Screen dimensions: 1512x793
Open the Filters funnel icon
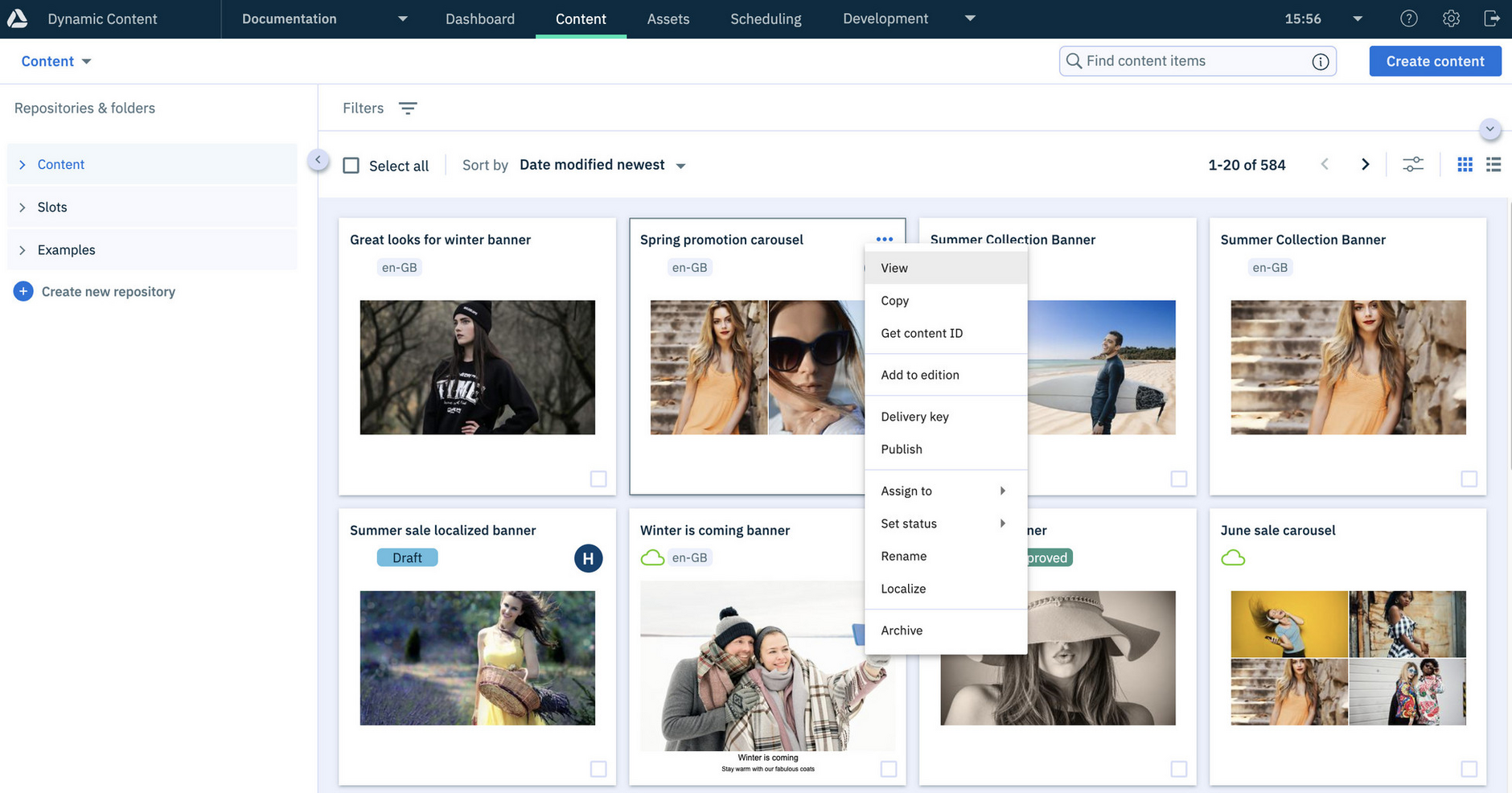pos(408,109)
